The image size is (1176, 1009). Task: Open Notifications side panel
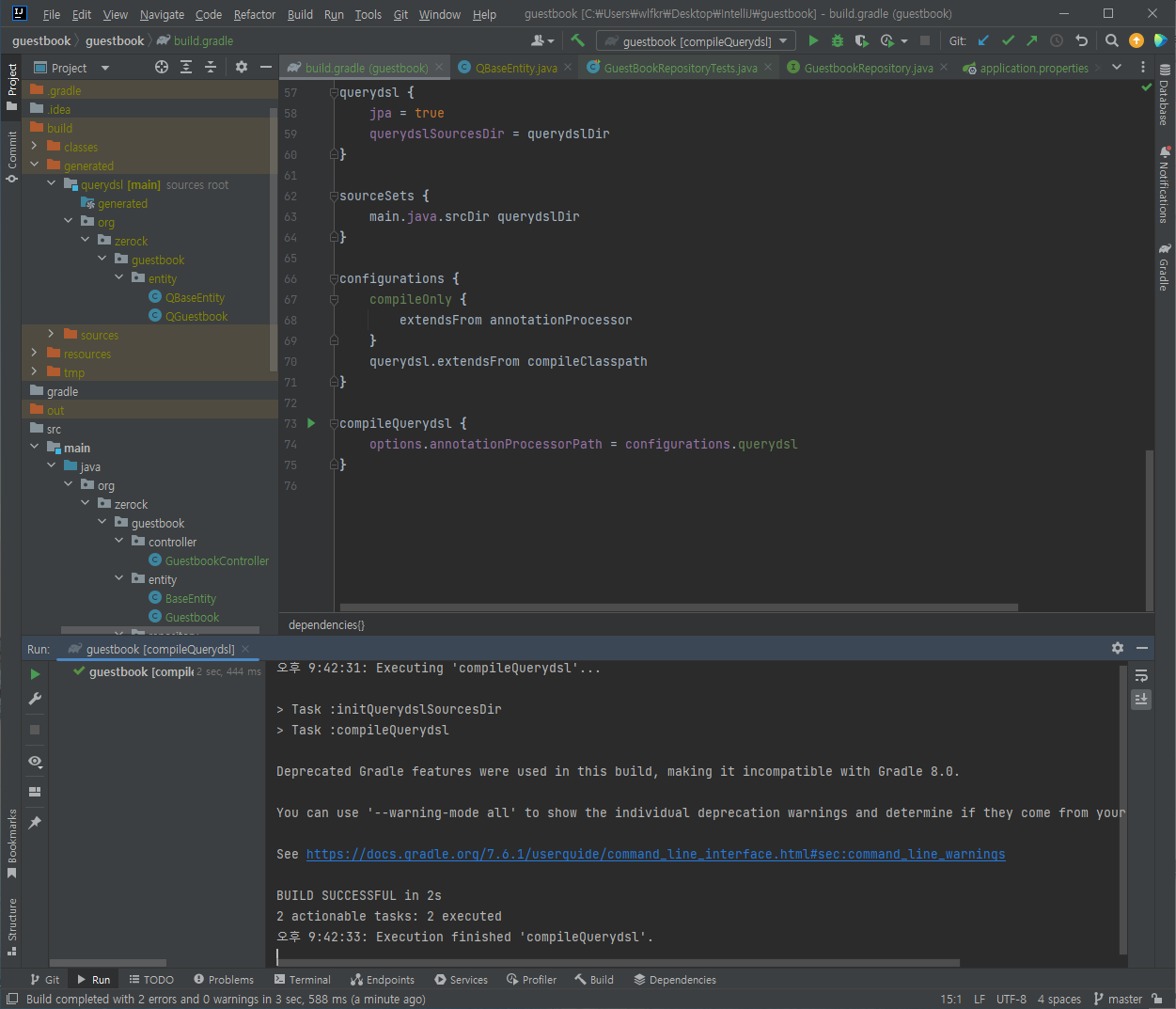(x=1165, y=185)
